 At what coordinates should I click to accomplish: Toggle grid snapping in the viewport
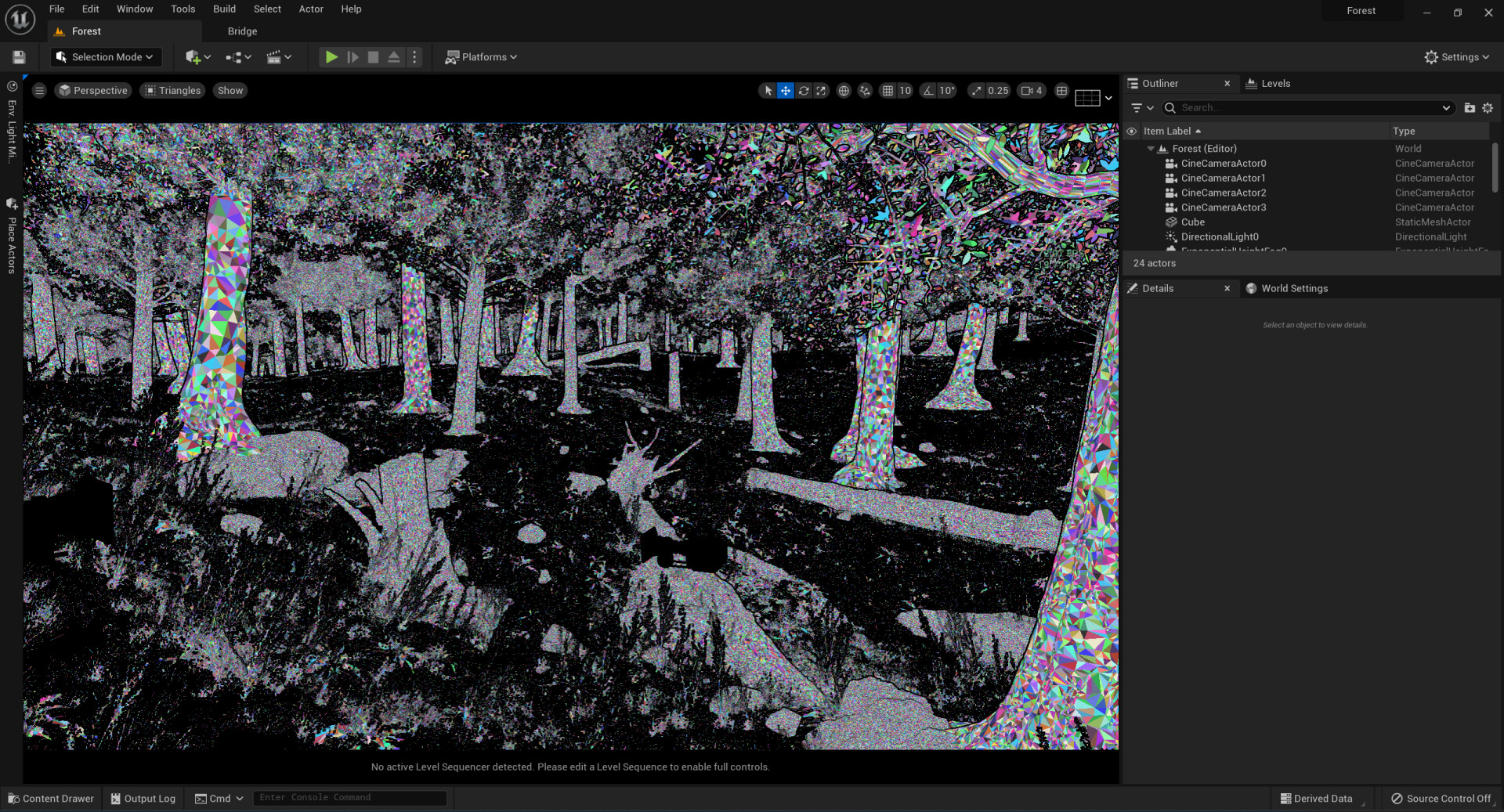888,91
